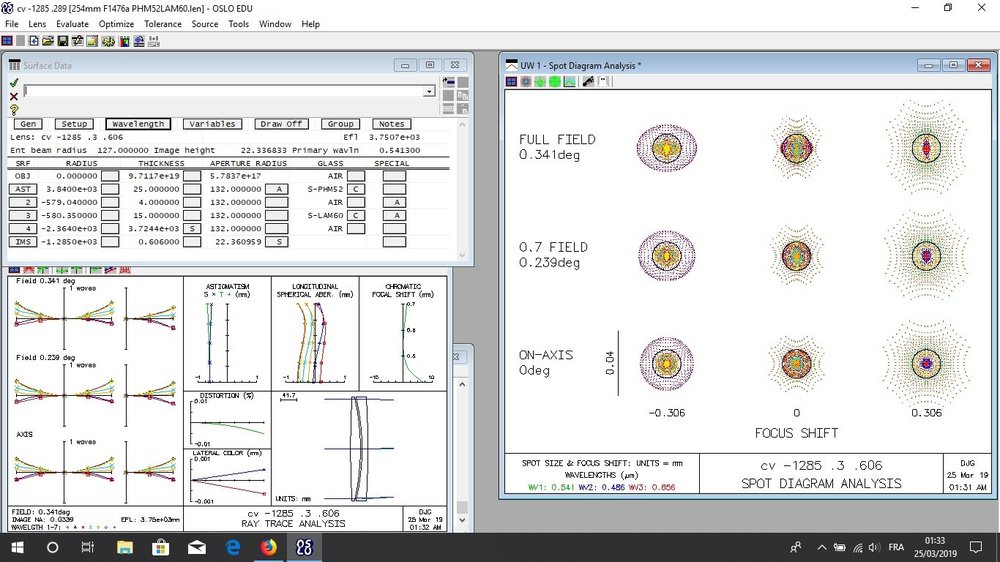The image size is (1000, 562).
Task: Click the new lens document icon
Action: click(x=33, y=41)
